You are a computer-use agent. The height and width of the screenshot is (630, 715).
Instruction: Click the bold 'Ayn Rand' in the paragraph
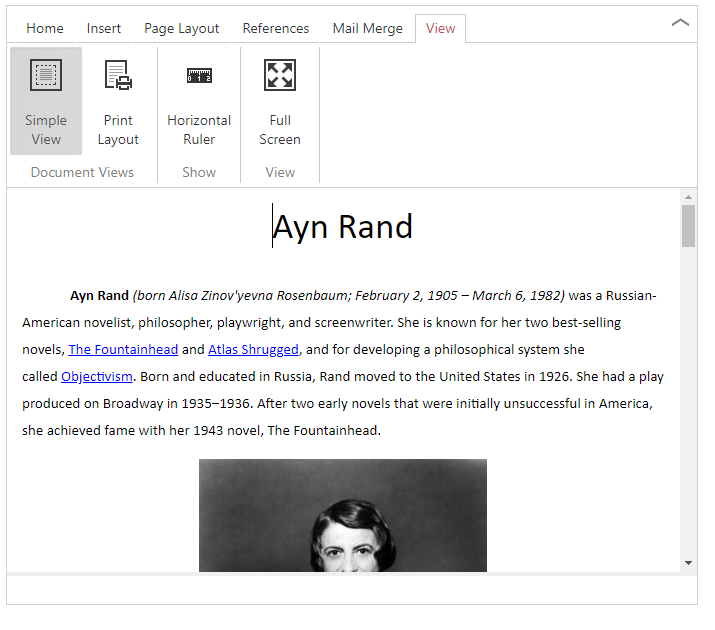(x=99, y=296)
